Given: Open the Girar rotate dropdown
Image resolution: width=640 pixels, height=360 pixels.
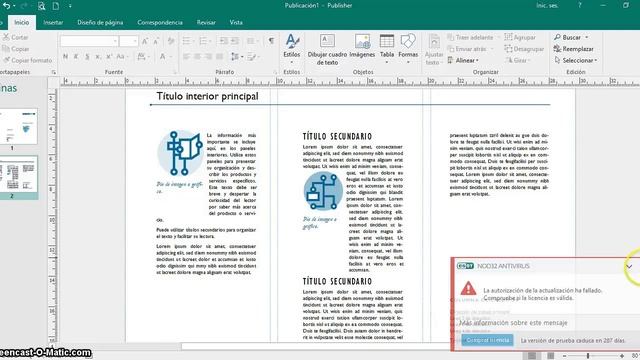Looking at the screenshot, I should (518, 60).
